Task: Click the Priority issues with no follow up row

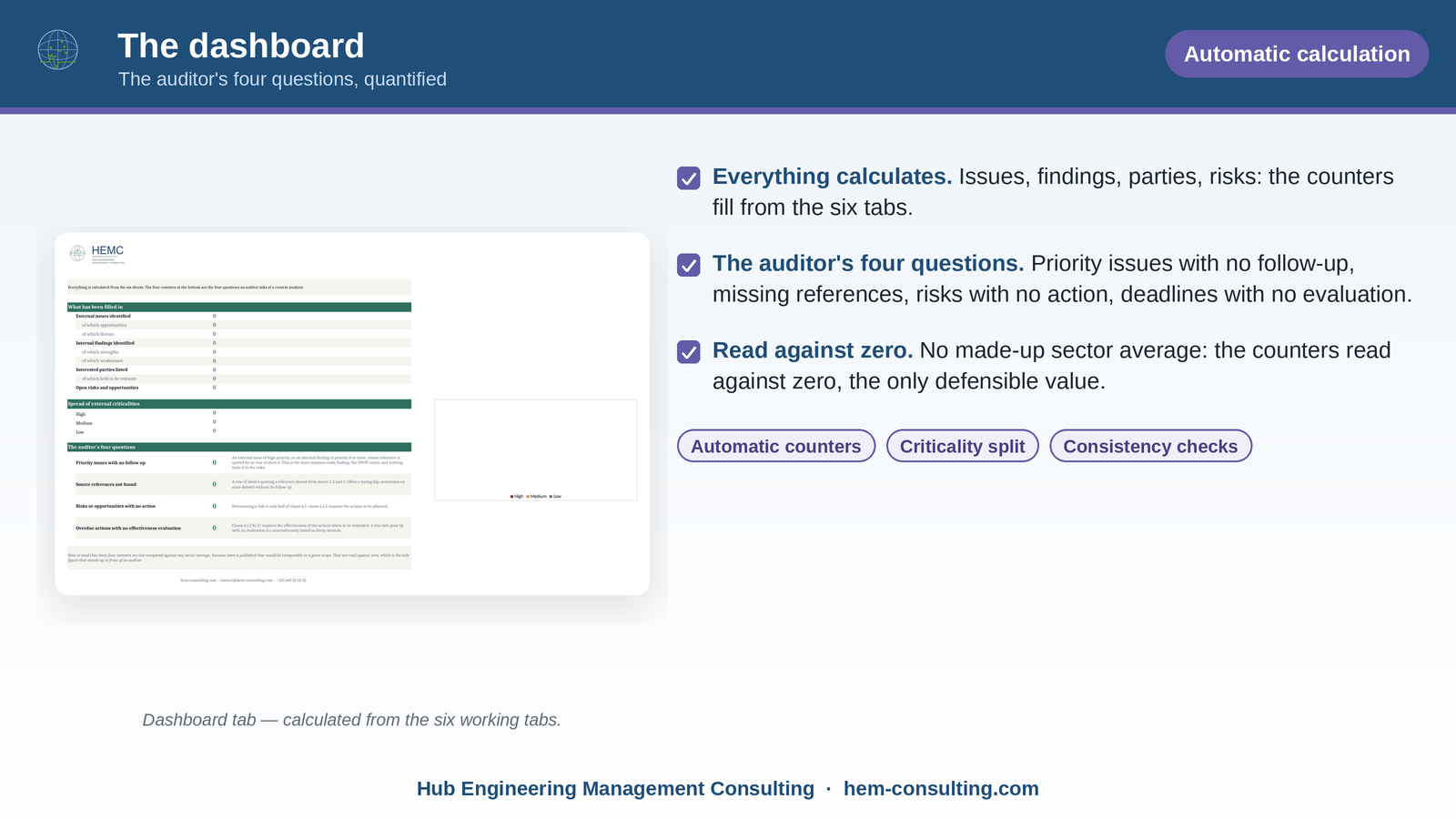Action: [x=239, y=462]
